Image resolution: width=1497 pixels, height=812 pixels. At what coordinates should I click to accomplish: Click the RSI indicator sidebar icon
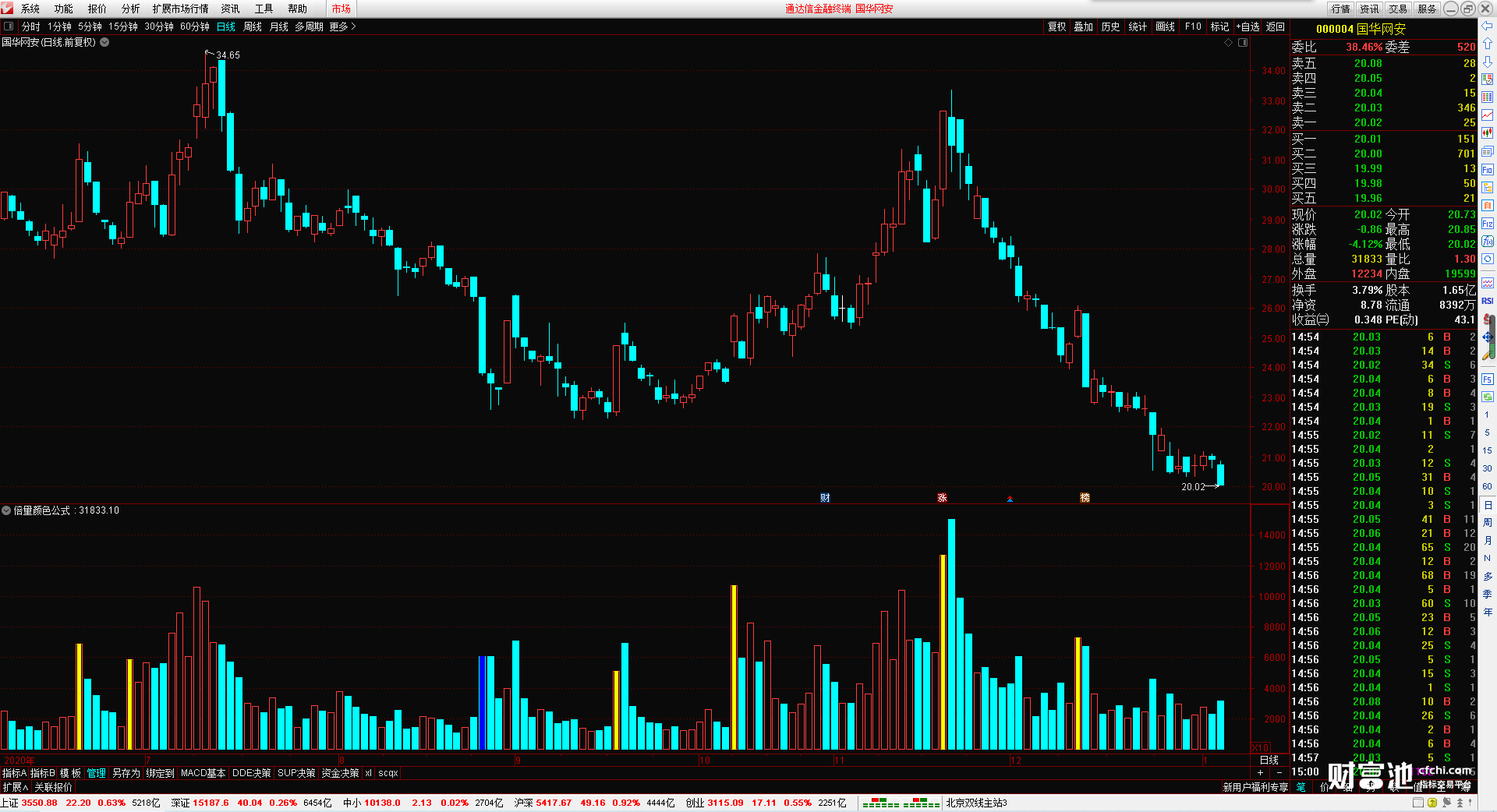coord(1487,301)
